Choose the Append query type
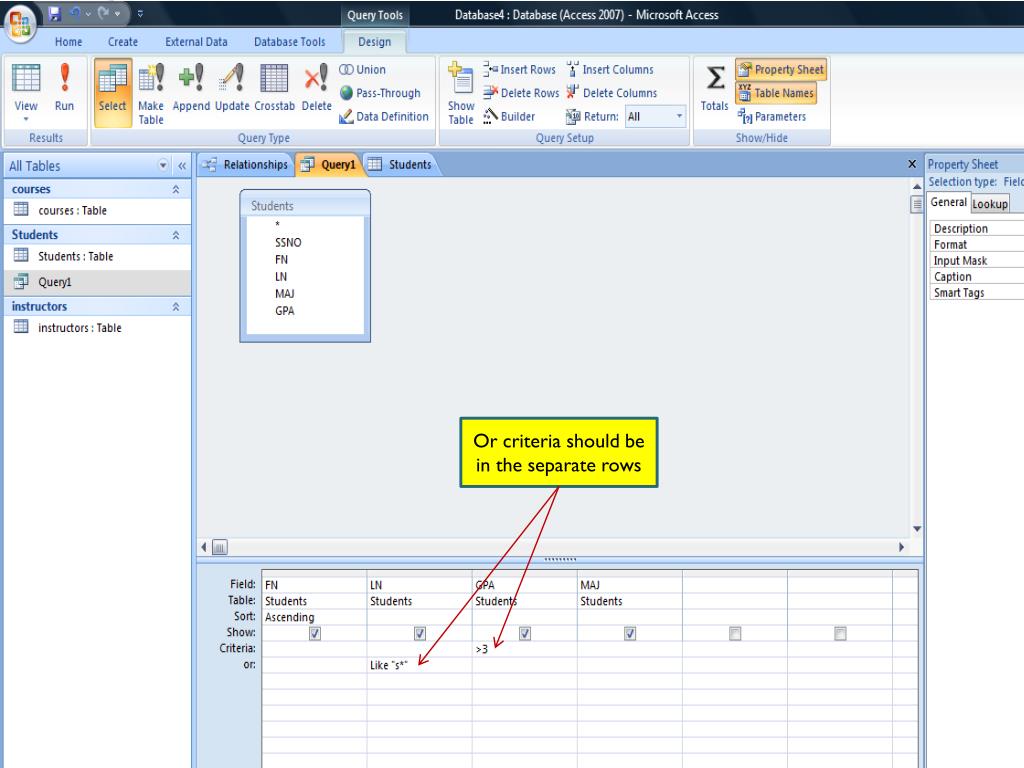Viewport: 1024px width, 768px height. [191, 87]
